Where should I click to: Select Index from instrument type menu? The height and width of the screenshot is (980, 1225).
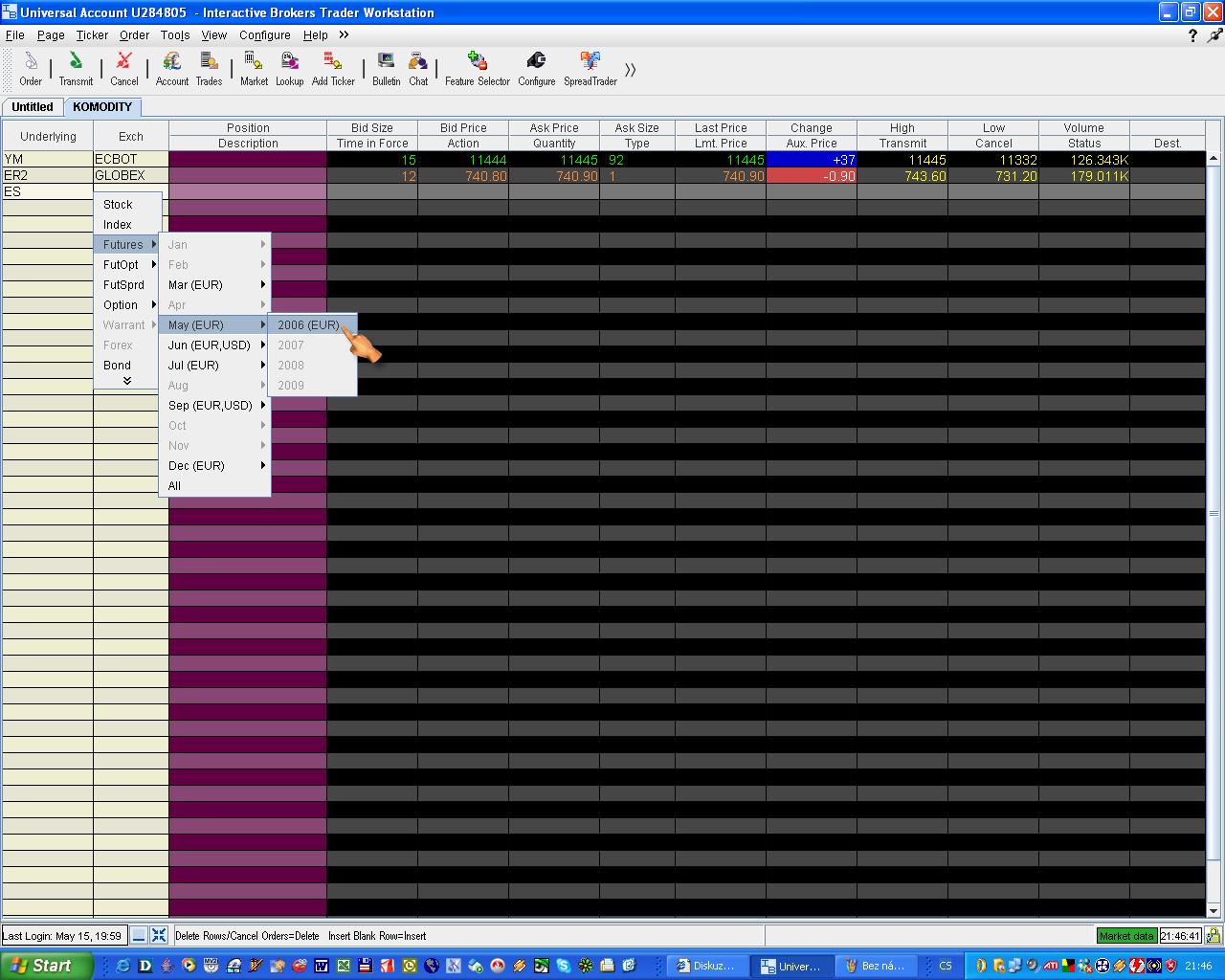[128, 225]
